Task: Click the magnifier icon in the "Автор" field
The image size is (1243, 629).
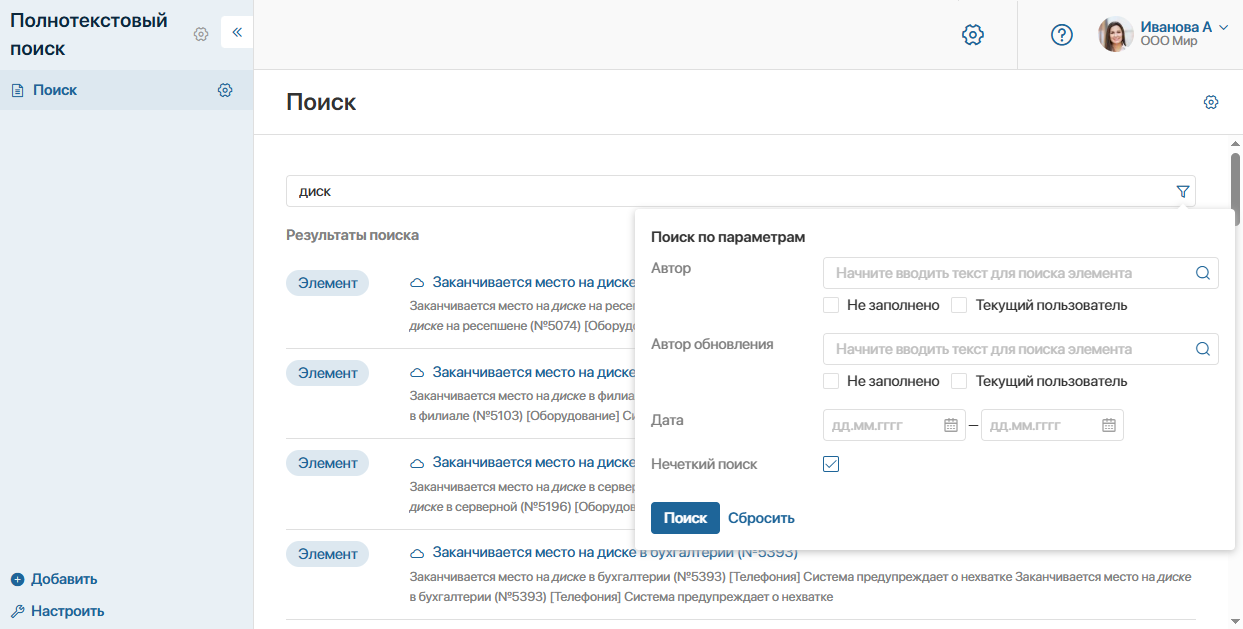Action: coord(1203,273)
